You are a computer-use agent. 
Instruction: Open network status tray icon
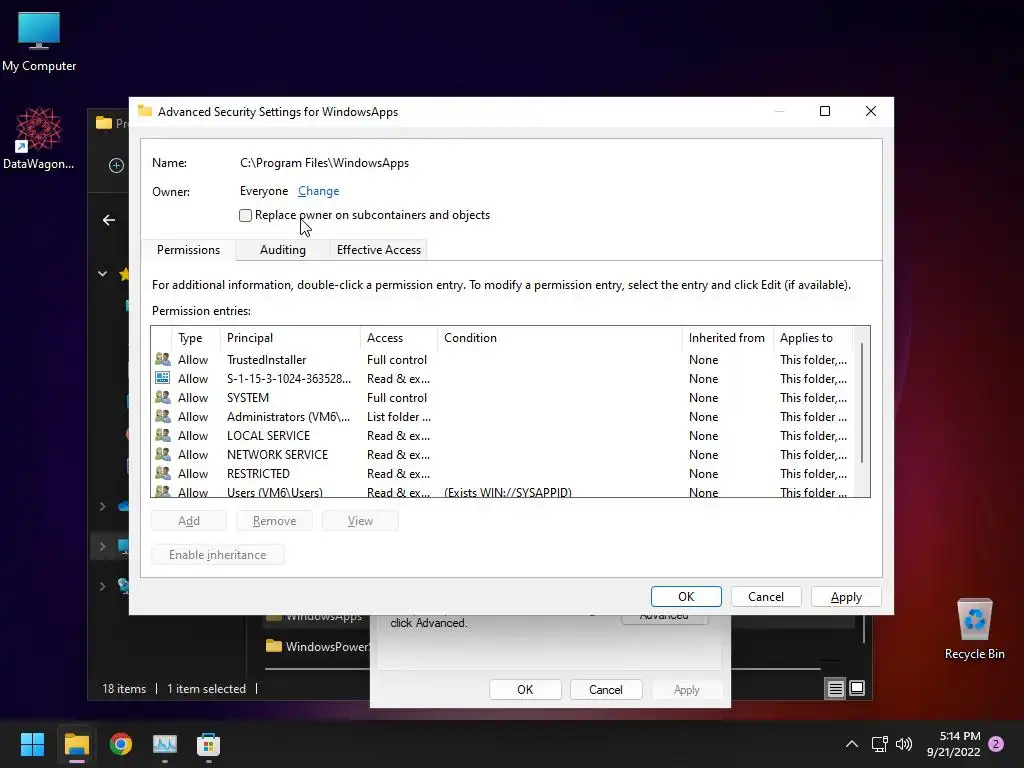click(x=879, y=744)
